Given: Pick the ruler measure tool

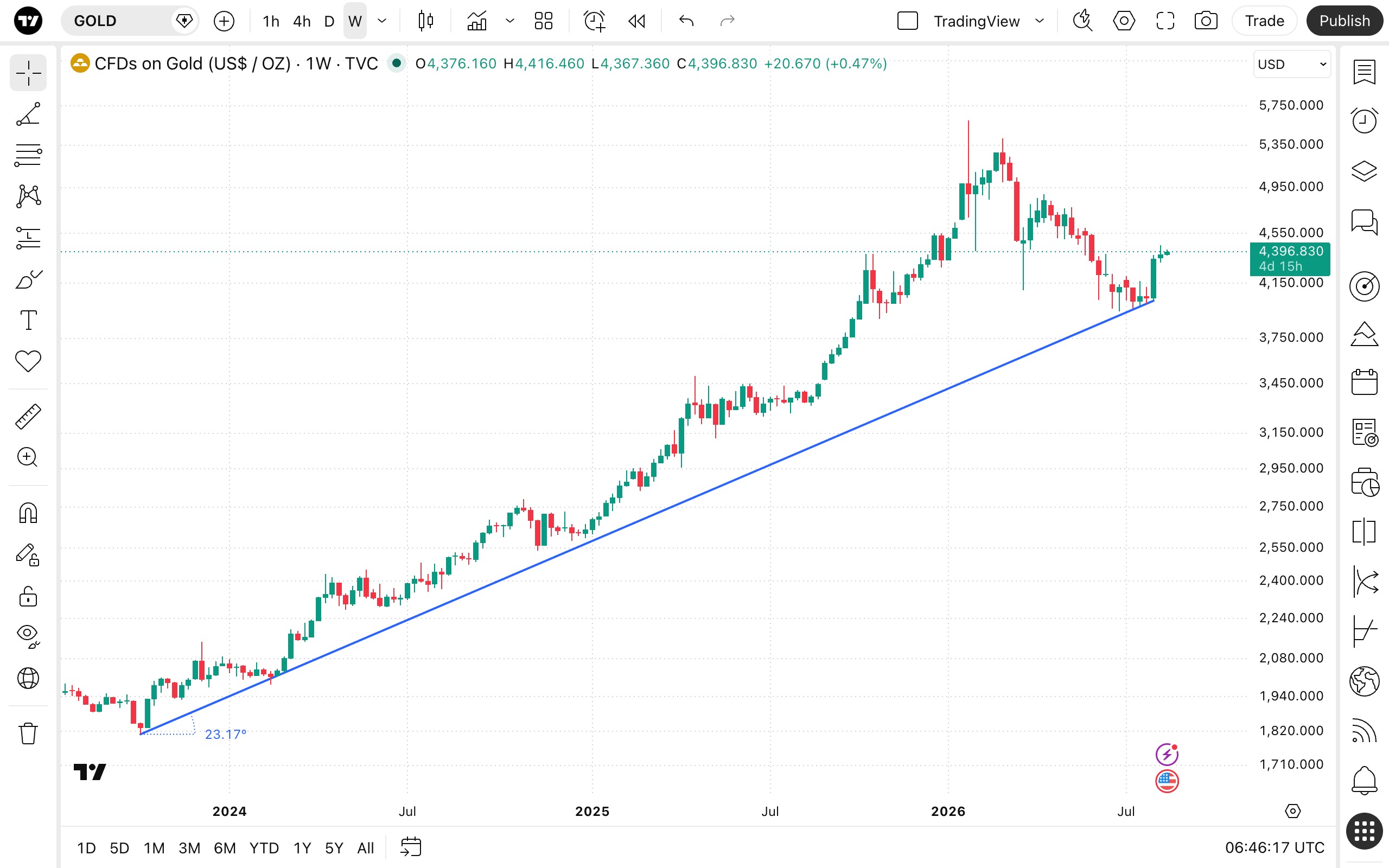Looking at the screenshot, I should click(28, 416).
